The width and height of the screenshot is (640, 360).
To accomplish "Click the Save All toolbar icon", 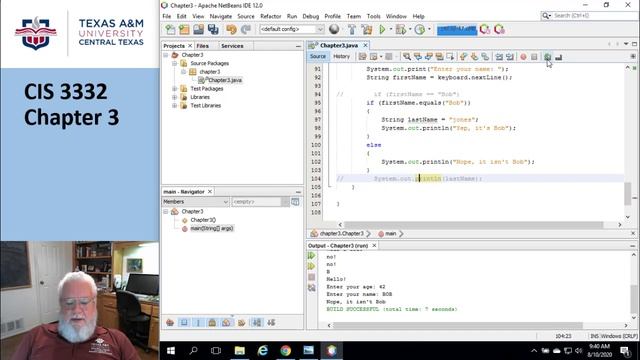I will point(213,29).
